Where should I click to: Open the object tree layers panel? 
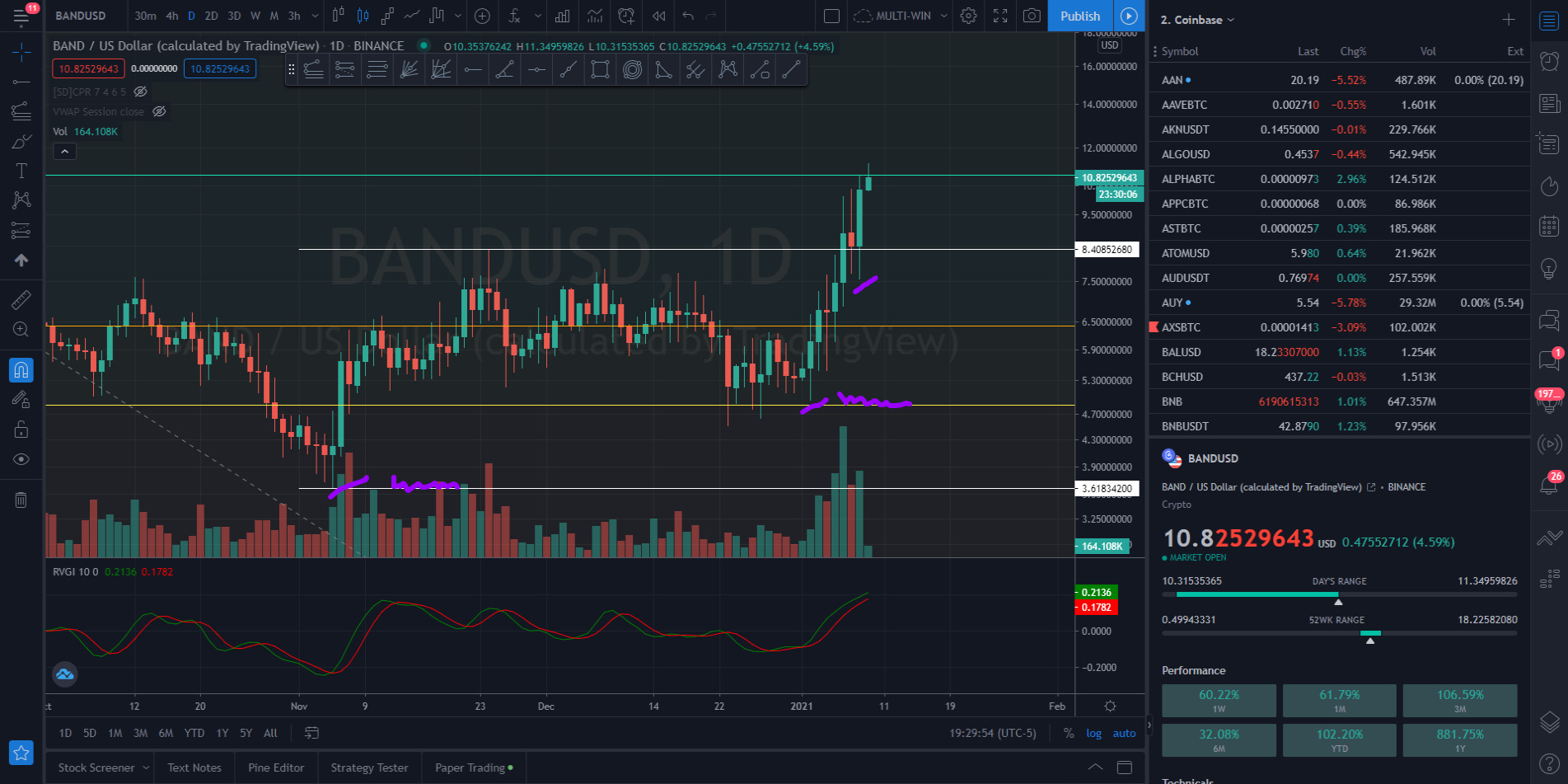[x=1550, y=722]
